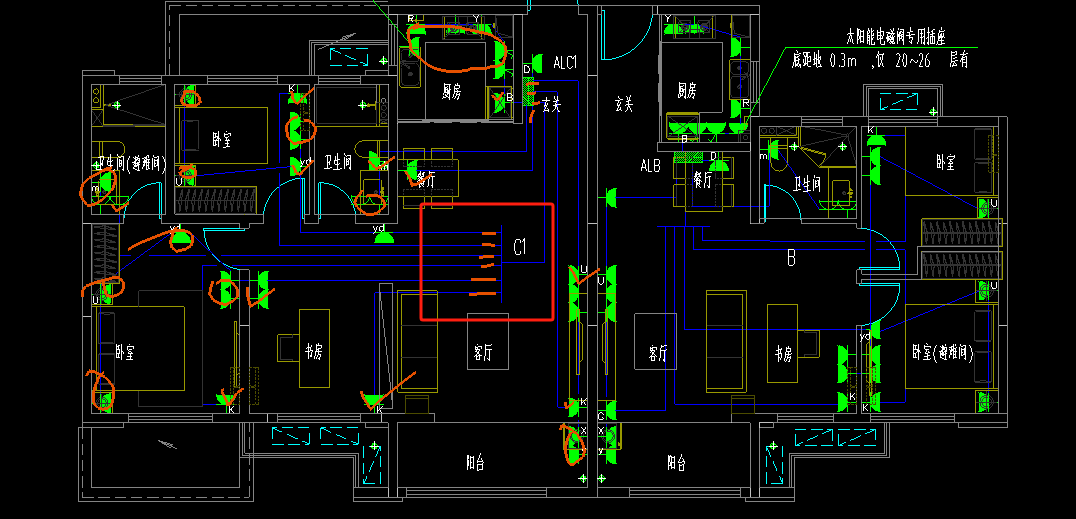Image resolution: width=1076 pixels, height=519 pixels.
Task: Pick the K socket in unit B upper bedroom
Action: pyautogui.click(x=875, y=141)
